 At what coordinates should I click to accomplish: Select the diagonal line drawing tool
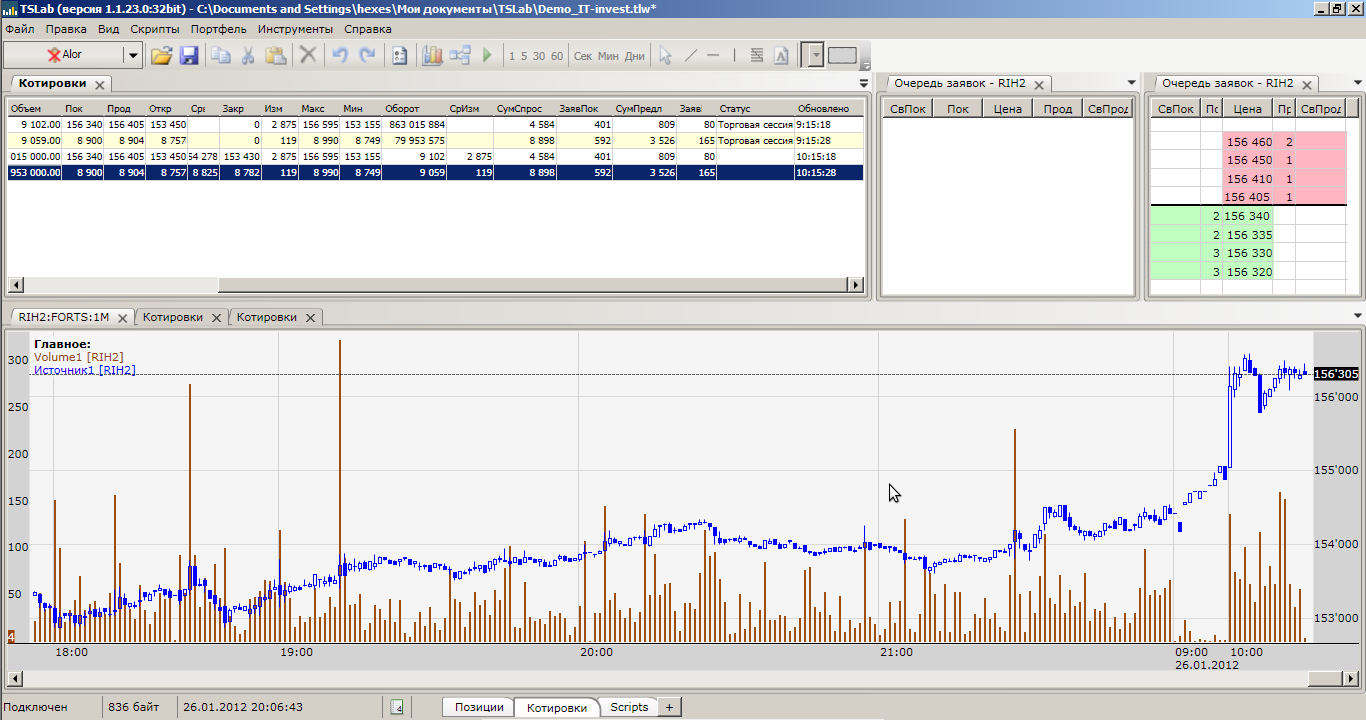pyautogui.click(x=690, y=56)
